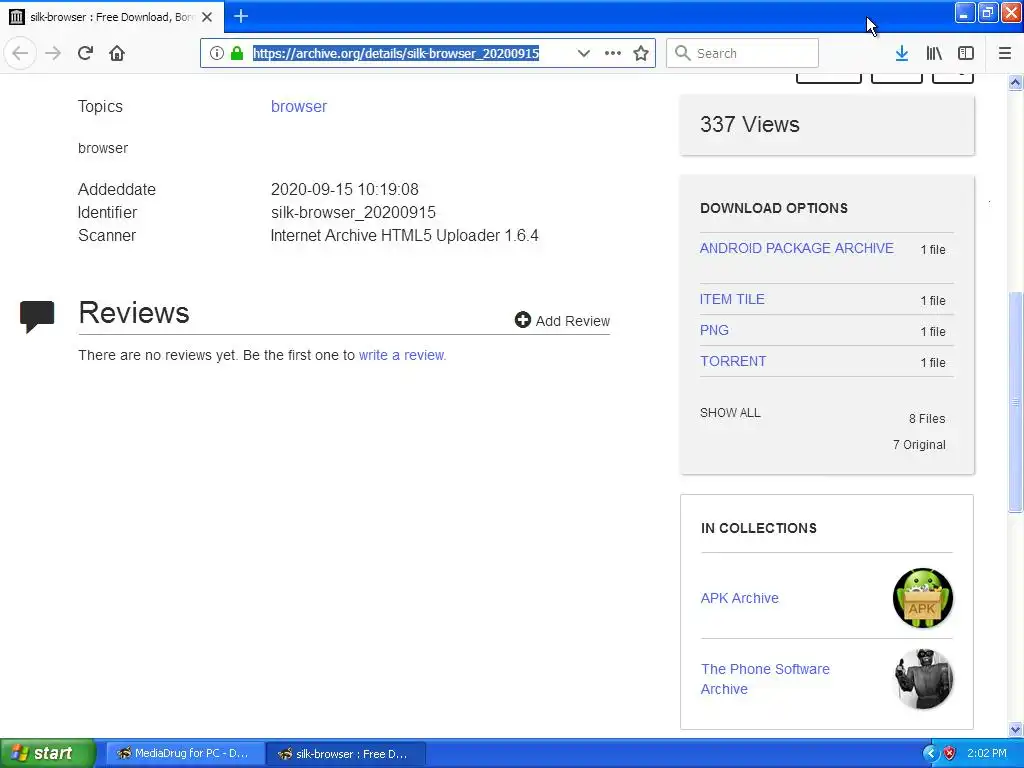Open the Downloads arrow panel
Viewport: 1024px width, 768px height.
pyautogui.click(x=902, y=53)
